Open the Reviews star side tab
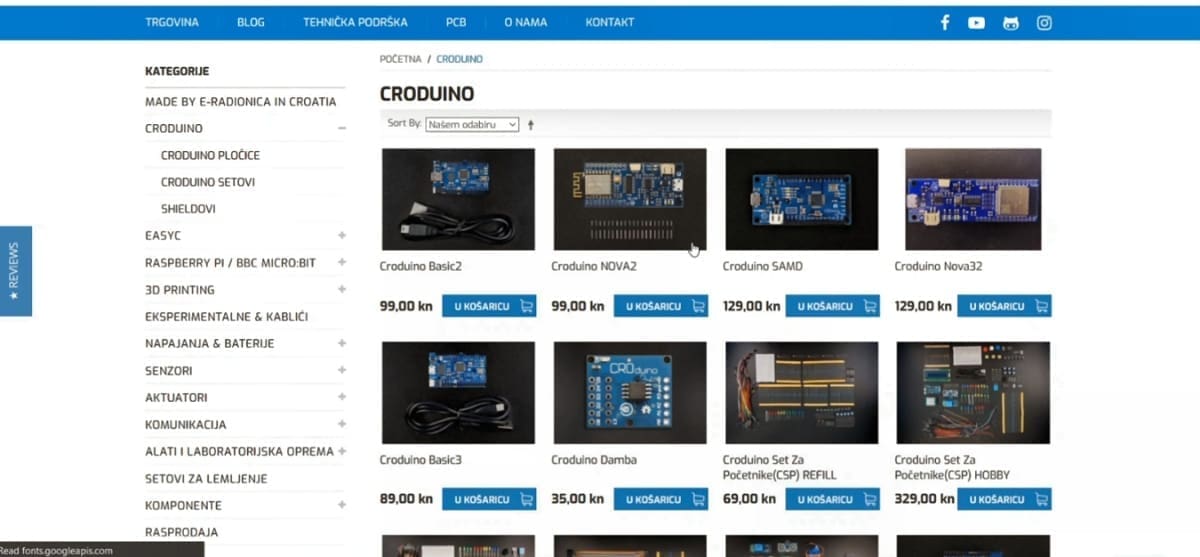Image resolution: width=1200 pixels, height=557 pixels. [x=15, y=271]
